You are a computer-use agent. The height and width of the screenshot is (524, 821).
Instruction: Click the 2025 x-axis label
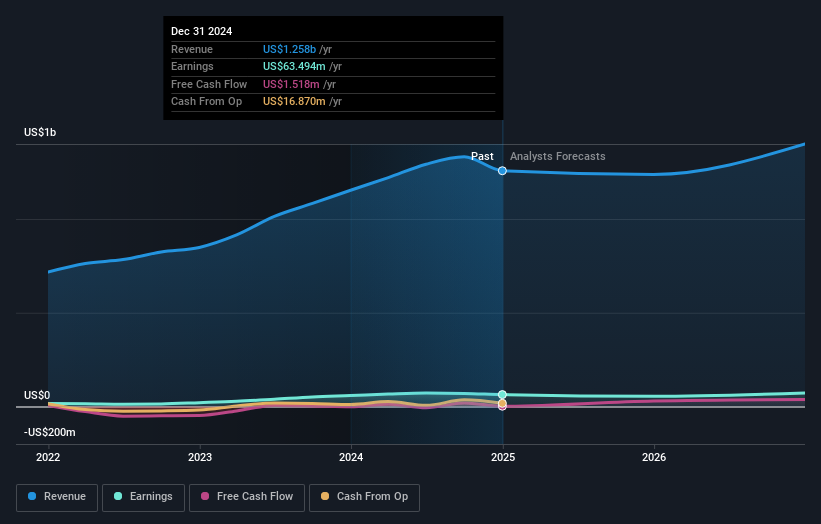[503, 457]
